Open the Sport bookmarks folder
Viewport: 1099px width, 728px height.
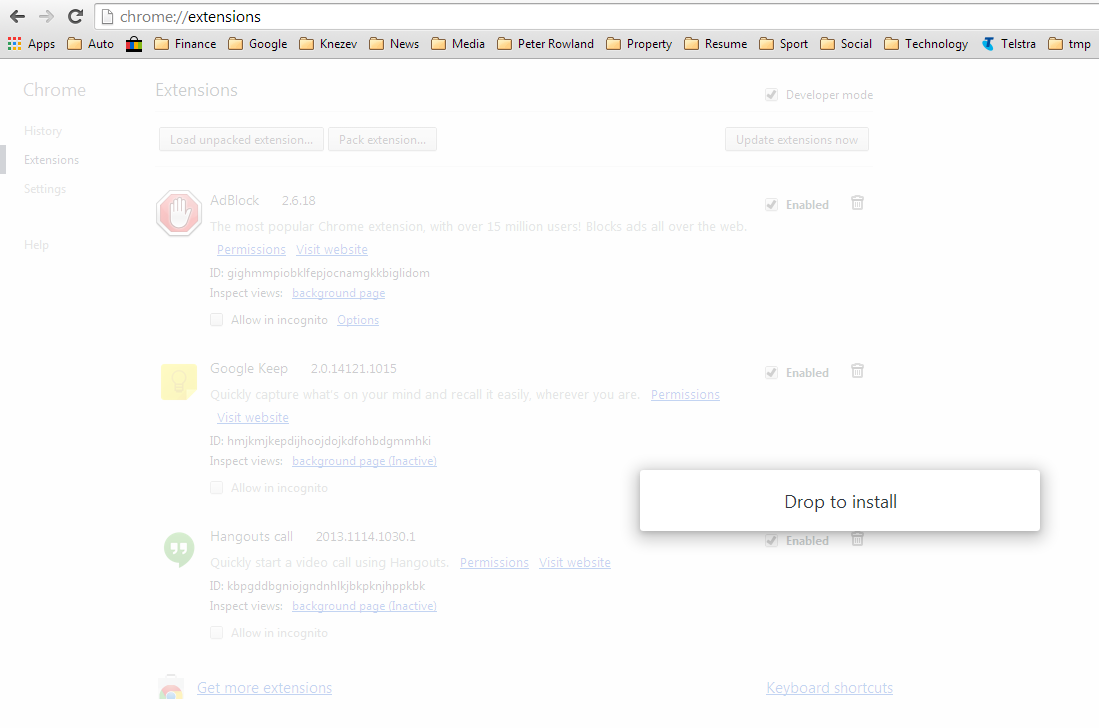784,43
